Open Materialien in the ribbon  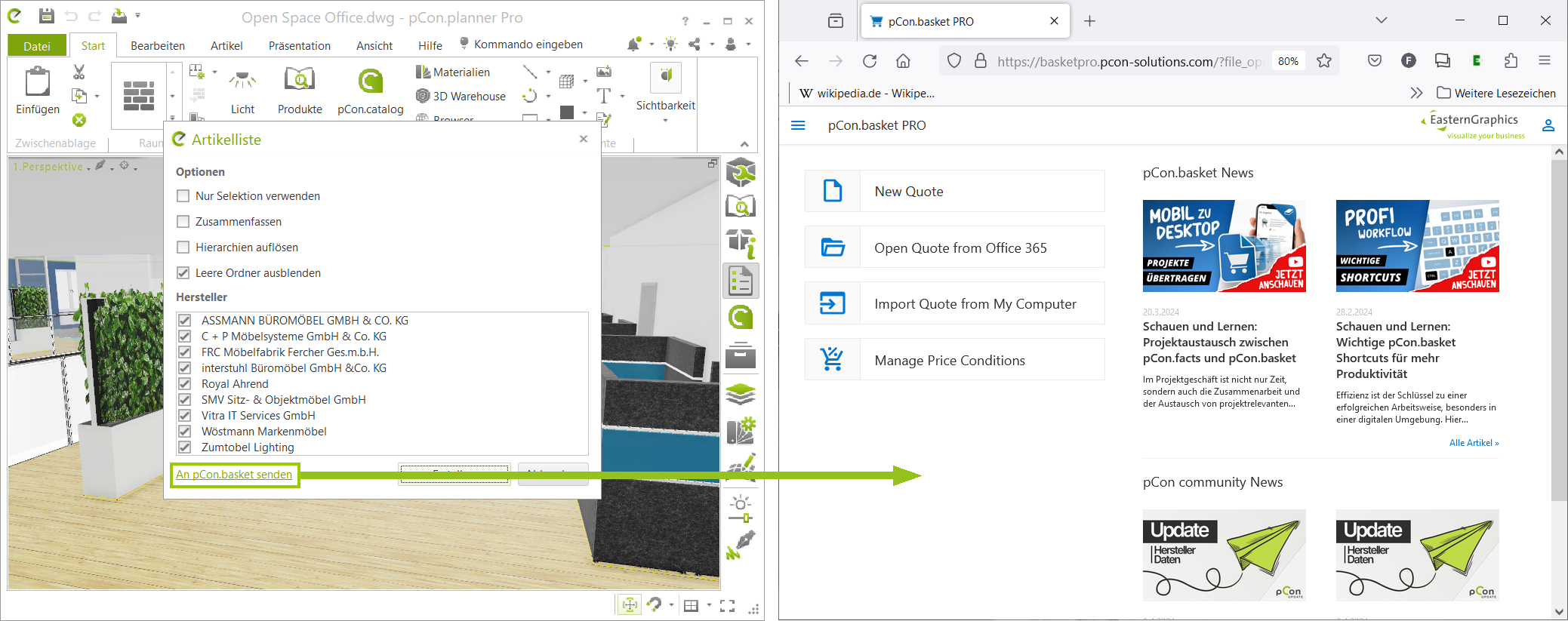coord(453,72)
